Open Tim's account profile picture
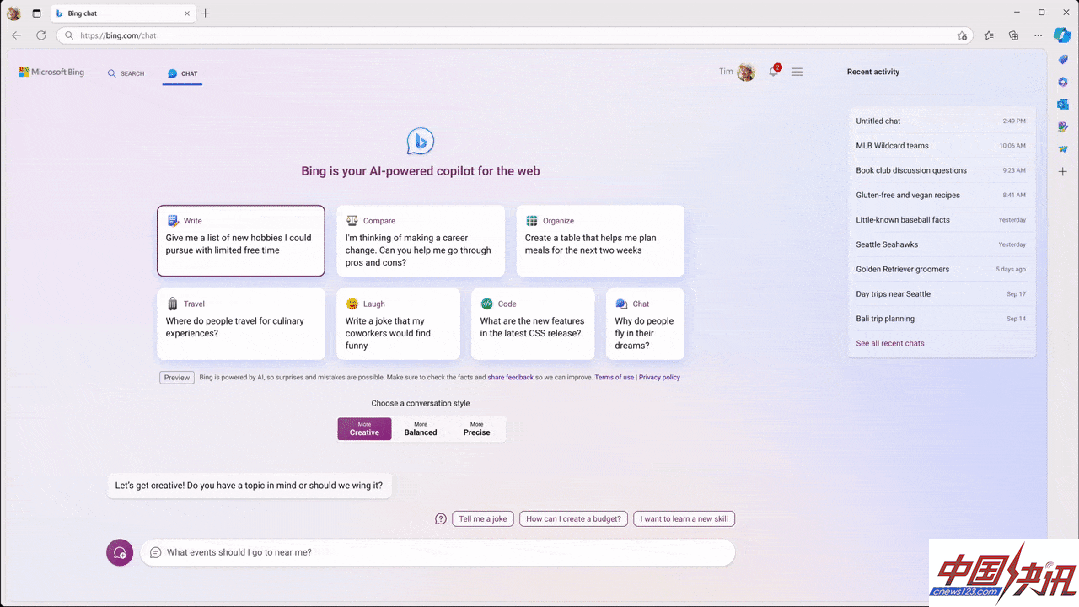1079x607 pixels. pyautogui.click(x=745, y=72)
